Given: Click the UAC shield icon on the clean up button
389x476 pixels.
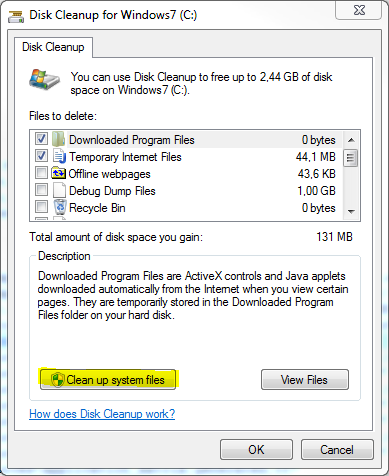Looking at the screenshot, I should (57, 380).
